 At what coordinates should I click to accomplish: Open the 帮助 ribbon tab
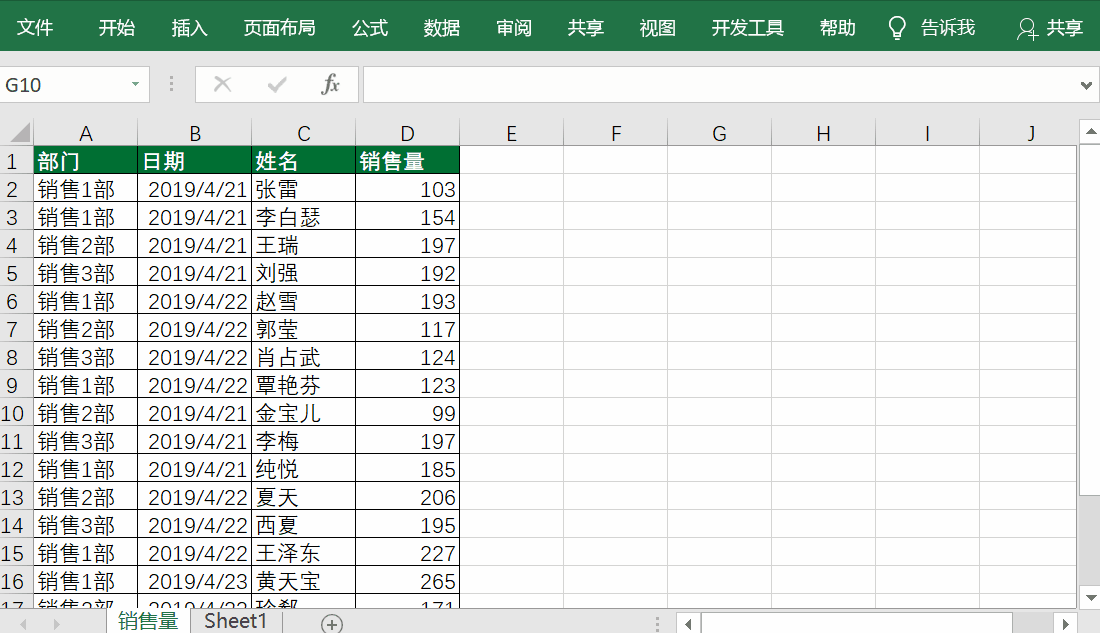click(837, 27)
